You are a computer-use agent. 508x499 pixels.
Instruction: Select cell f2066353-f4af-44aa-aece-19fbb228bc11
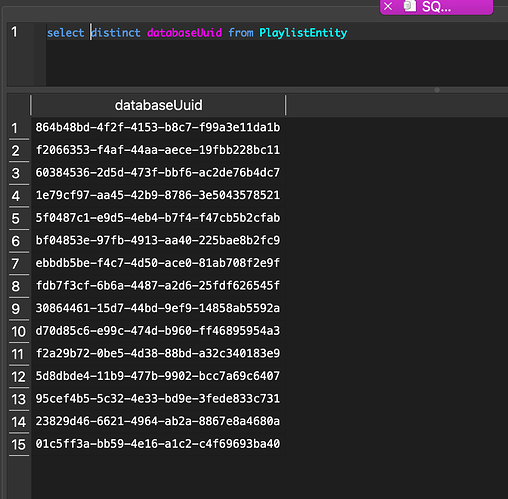point(158,150)
